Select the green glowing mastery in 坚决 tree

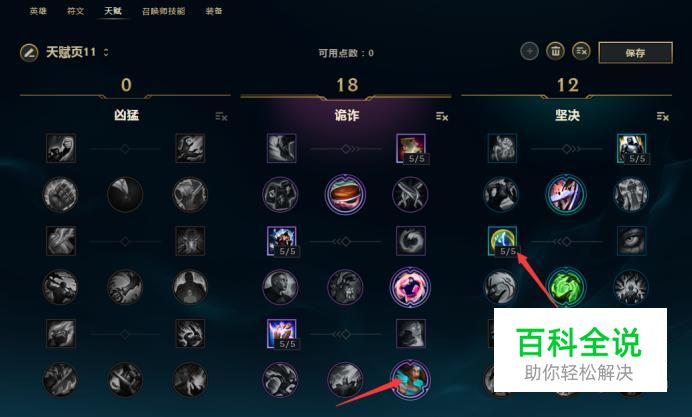[x=566, y=287]
